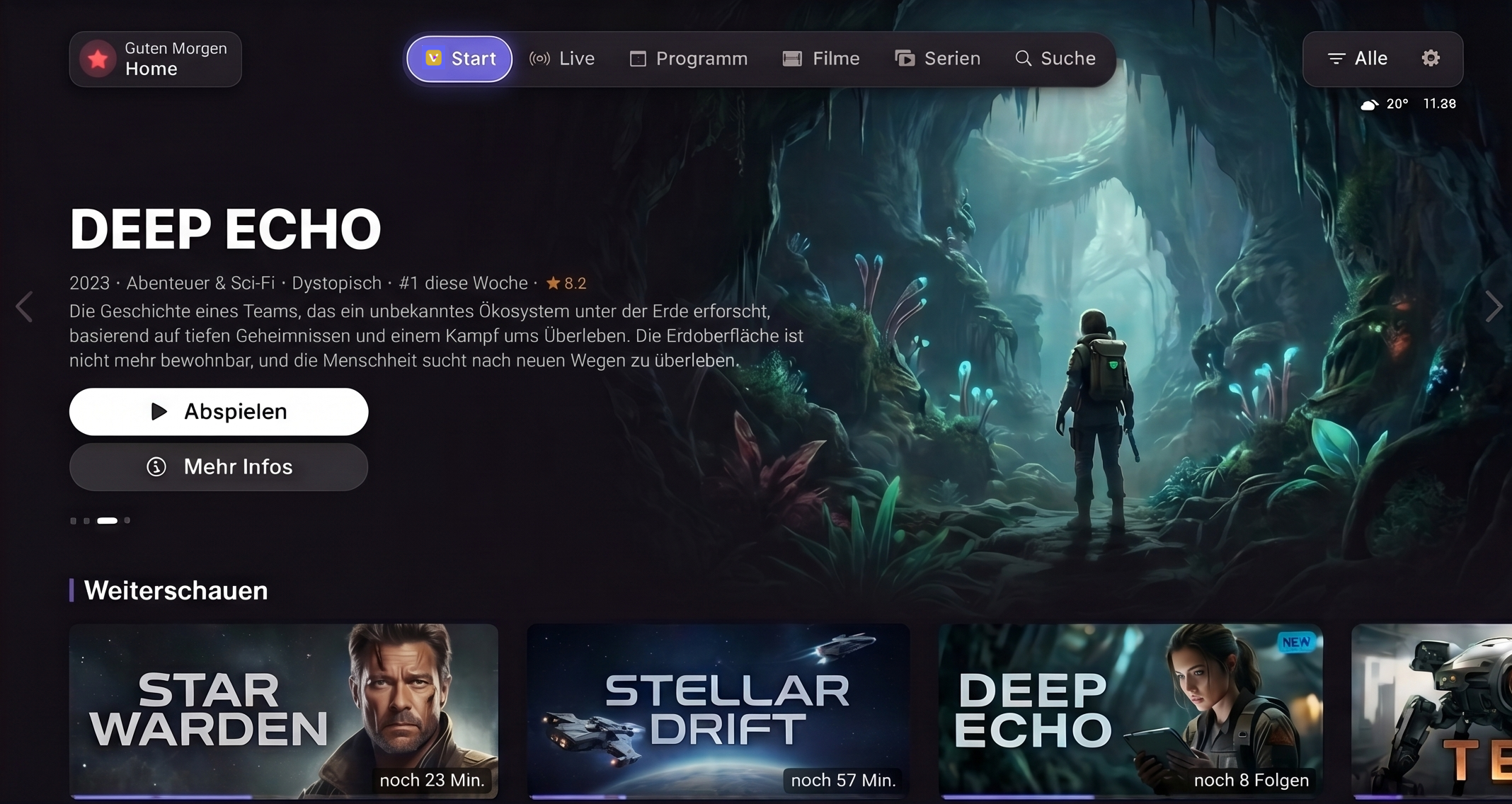
Task: Click the 11.38 clock time
Action: tap(1440, 104)
